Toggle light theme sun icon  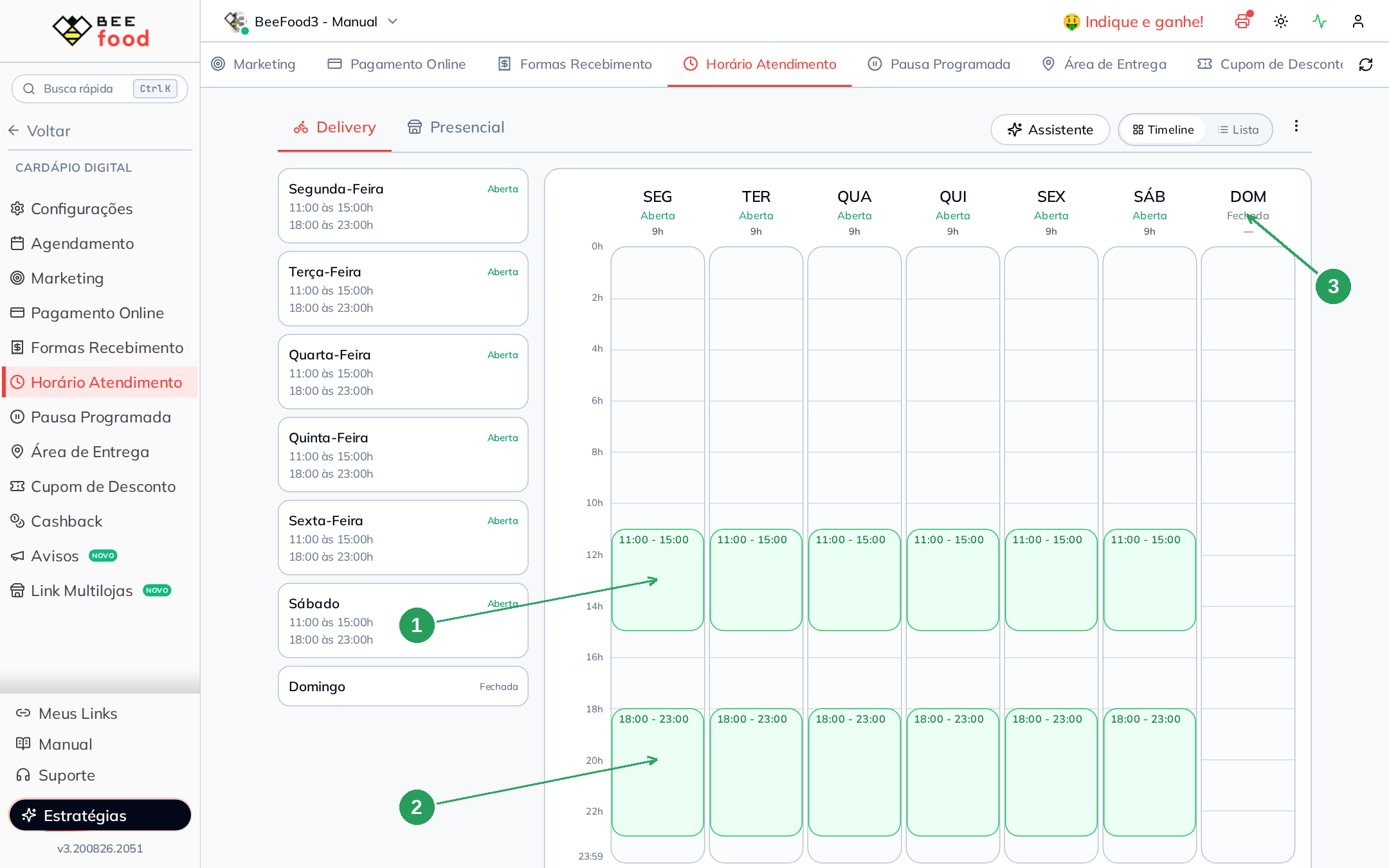coord(1281,21)
